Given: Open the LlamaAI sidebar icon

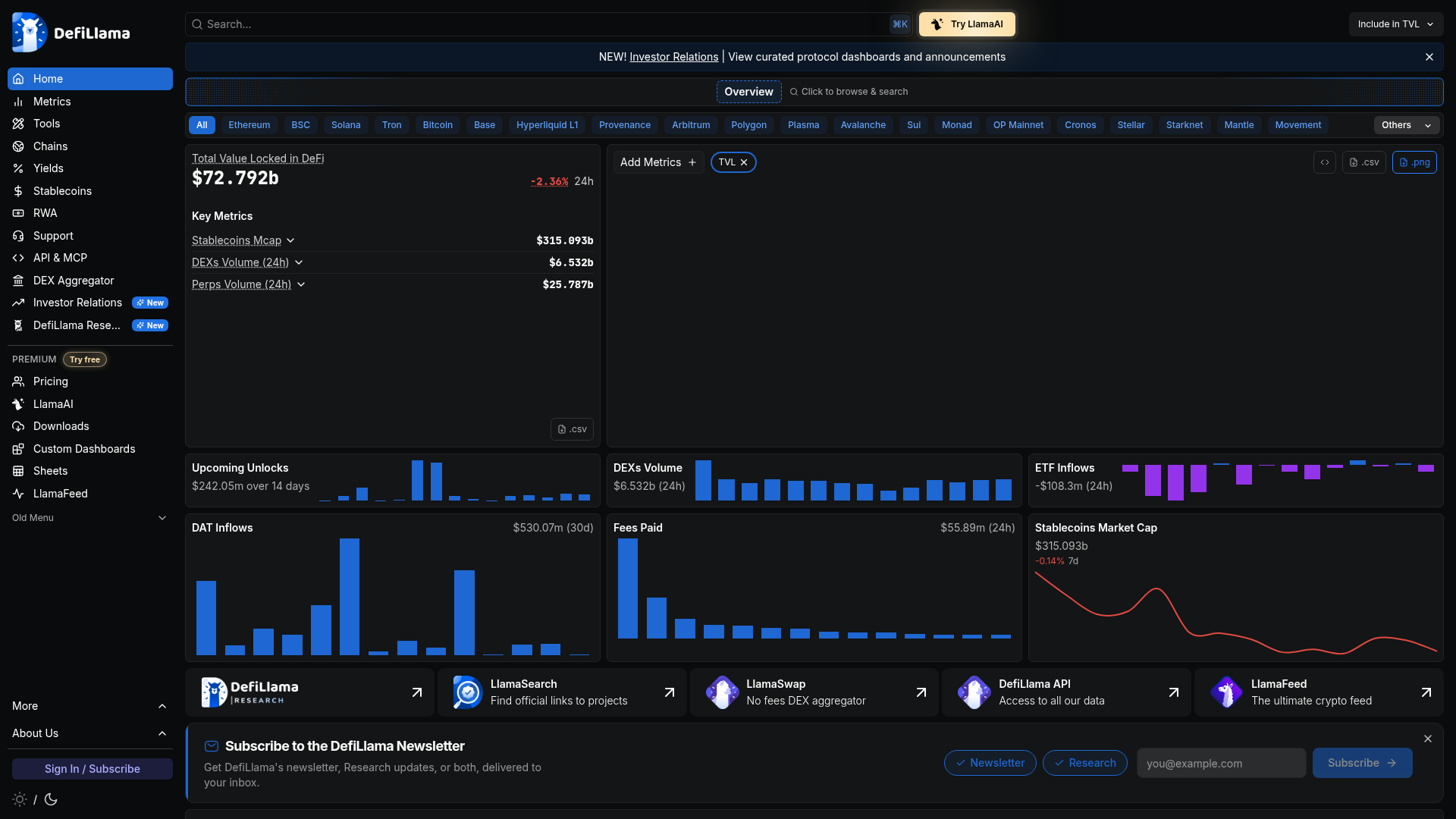Looking at the screenshot, I should click(18, 404).
